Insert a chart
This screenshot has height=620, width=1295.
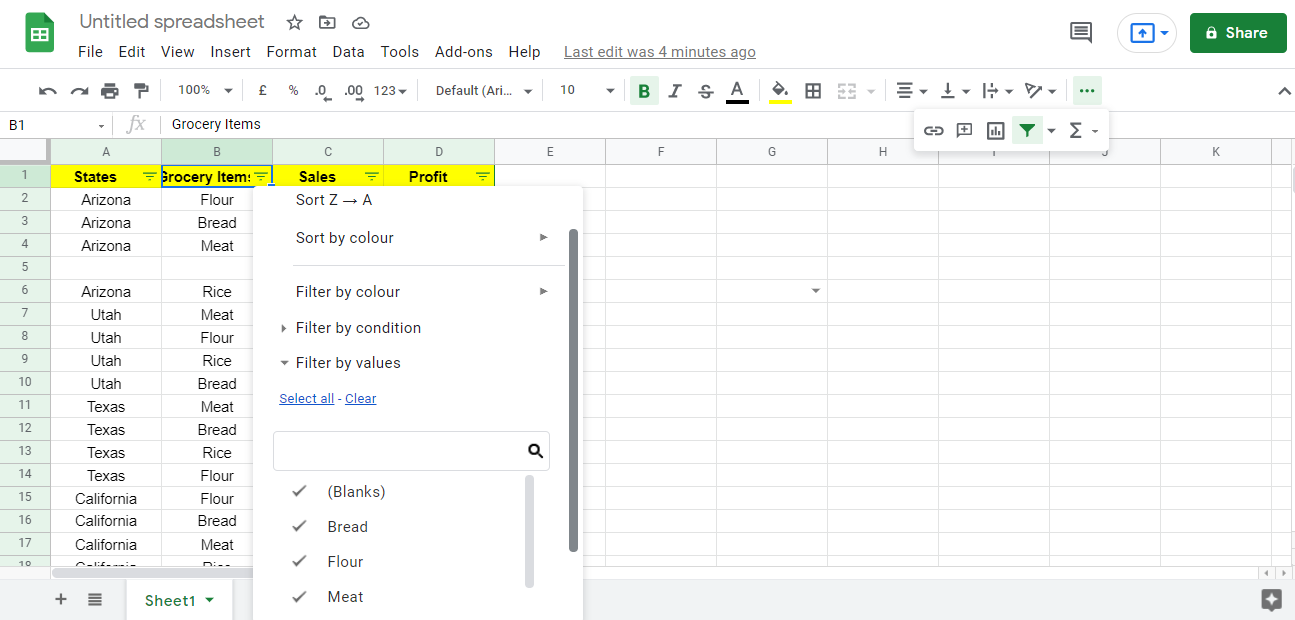[x=995, y=130]
